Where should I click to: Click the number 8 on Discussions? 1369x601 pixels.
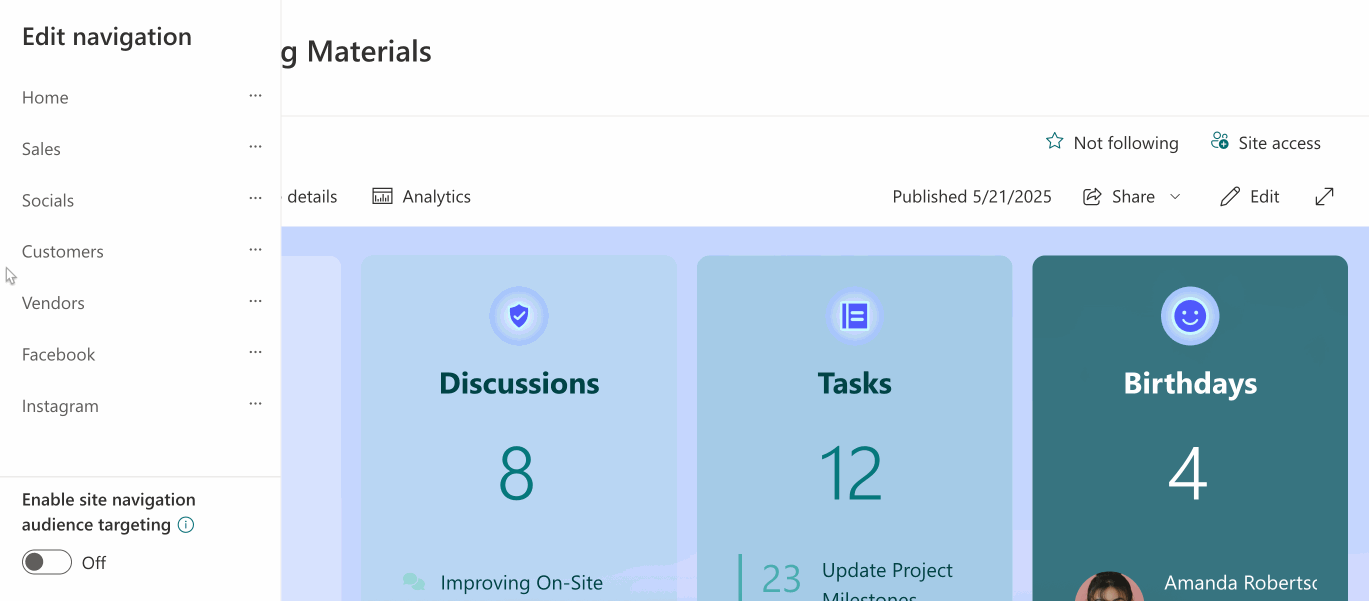pos(517,472)
